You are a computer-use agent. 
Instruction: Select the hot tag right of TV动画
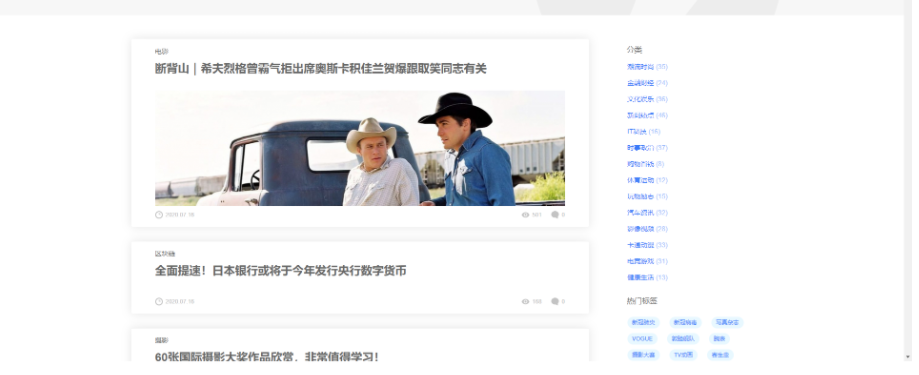pos(720,355)
